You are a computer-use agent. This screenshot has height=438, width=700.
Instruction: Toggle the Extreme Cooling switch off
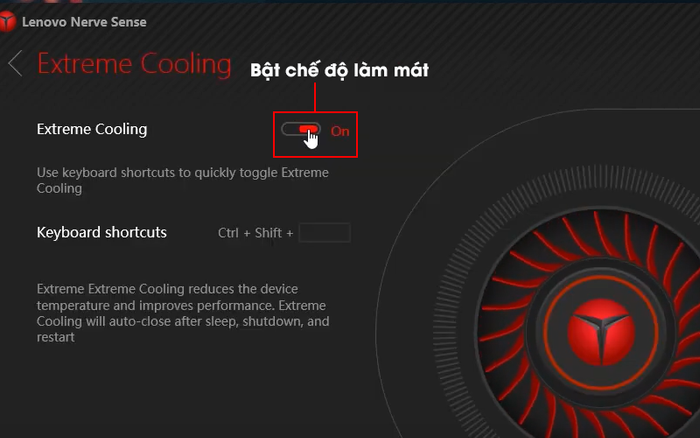tap(301, 129)
